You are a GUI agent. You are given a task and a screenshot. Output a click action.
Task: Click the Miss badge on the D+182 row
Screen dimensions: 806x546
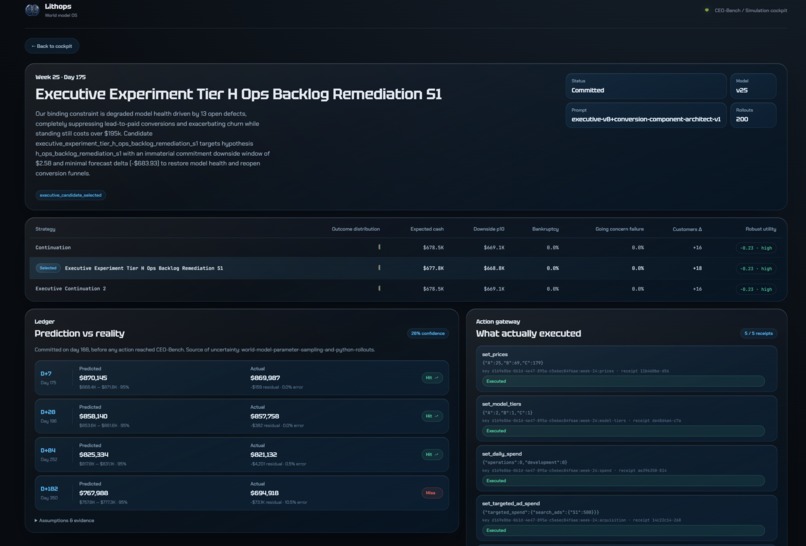tap(432, 493)
